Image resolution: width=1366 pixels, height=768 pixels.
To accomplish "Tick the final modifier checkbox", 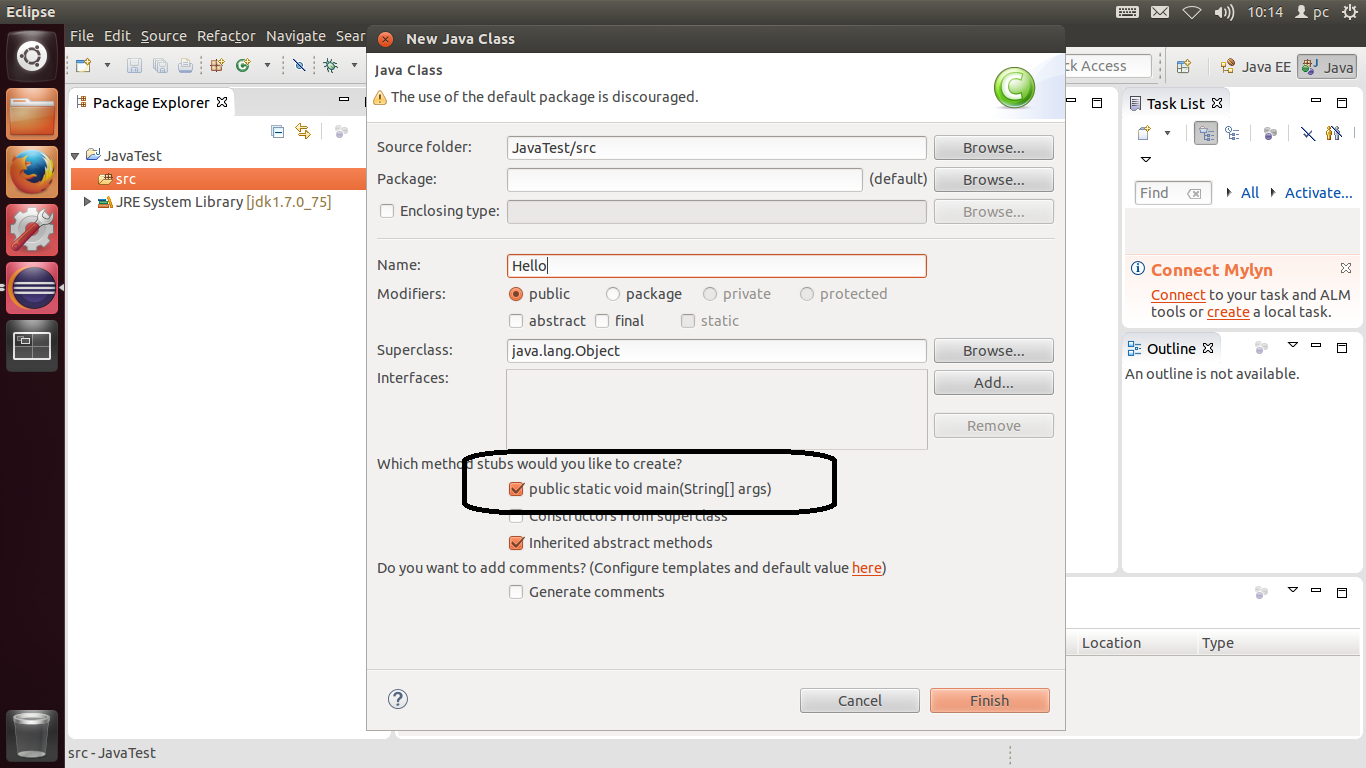I will (x=602, y=321).
